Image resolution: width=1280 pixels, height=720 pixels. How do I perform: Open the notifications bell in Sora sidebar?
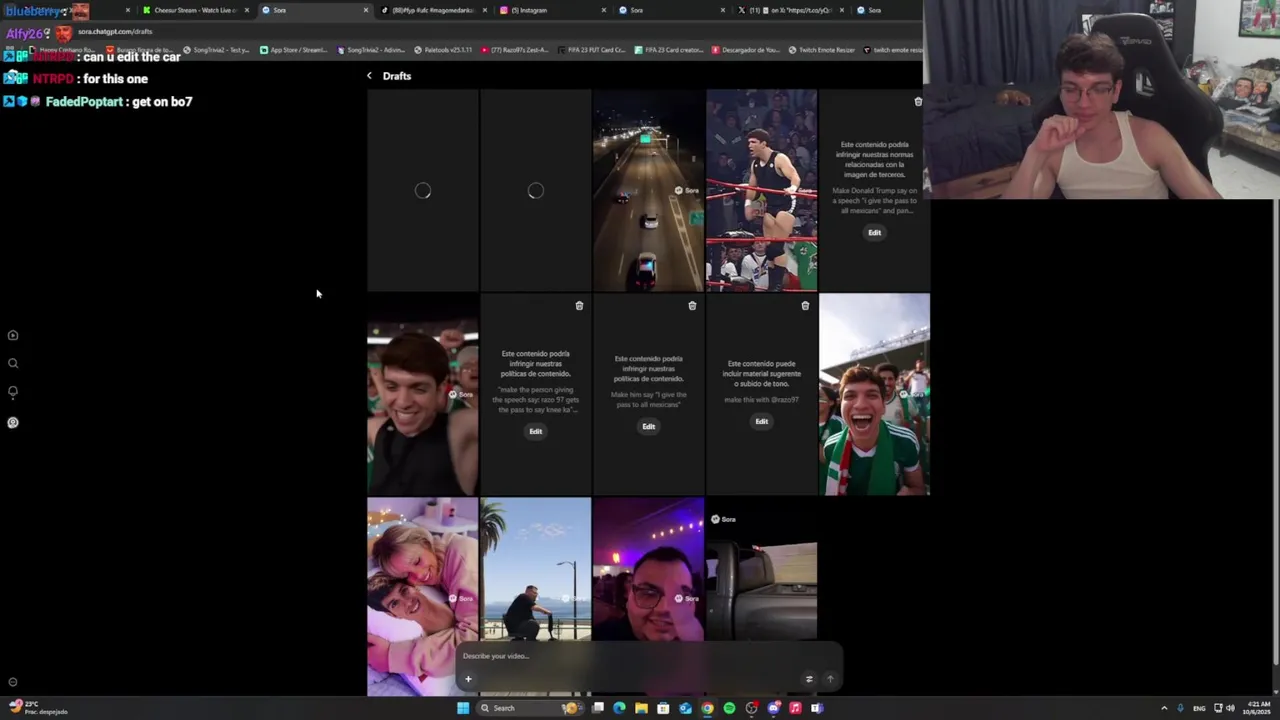tap(13, 392)
